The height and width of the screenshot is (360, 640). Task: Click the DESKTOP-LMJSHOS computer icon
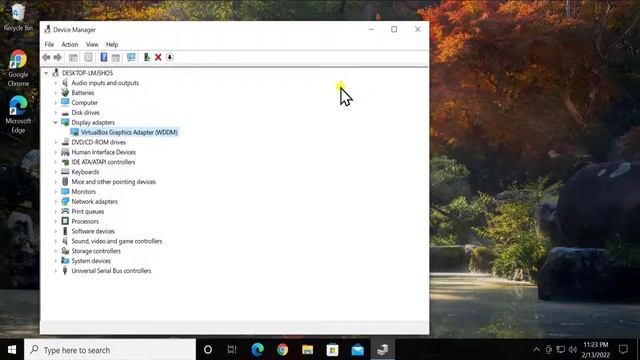point(56,73)
